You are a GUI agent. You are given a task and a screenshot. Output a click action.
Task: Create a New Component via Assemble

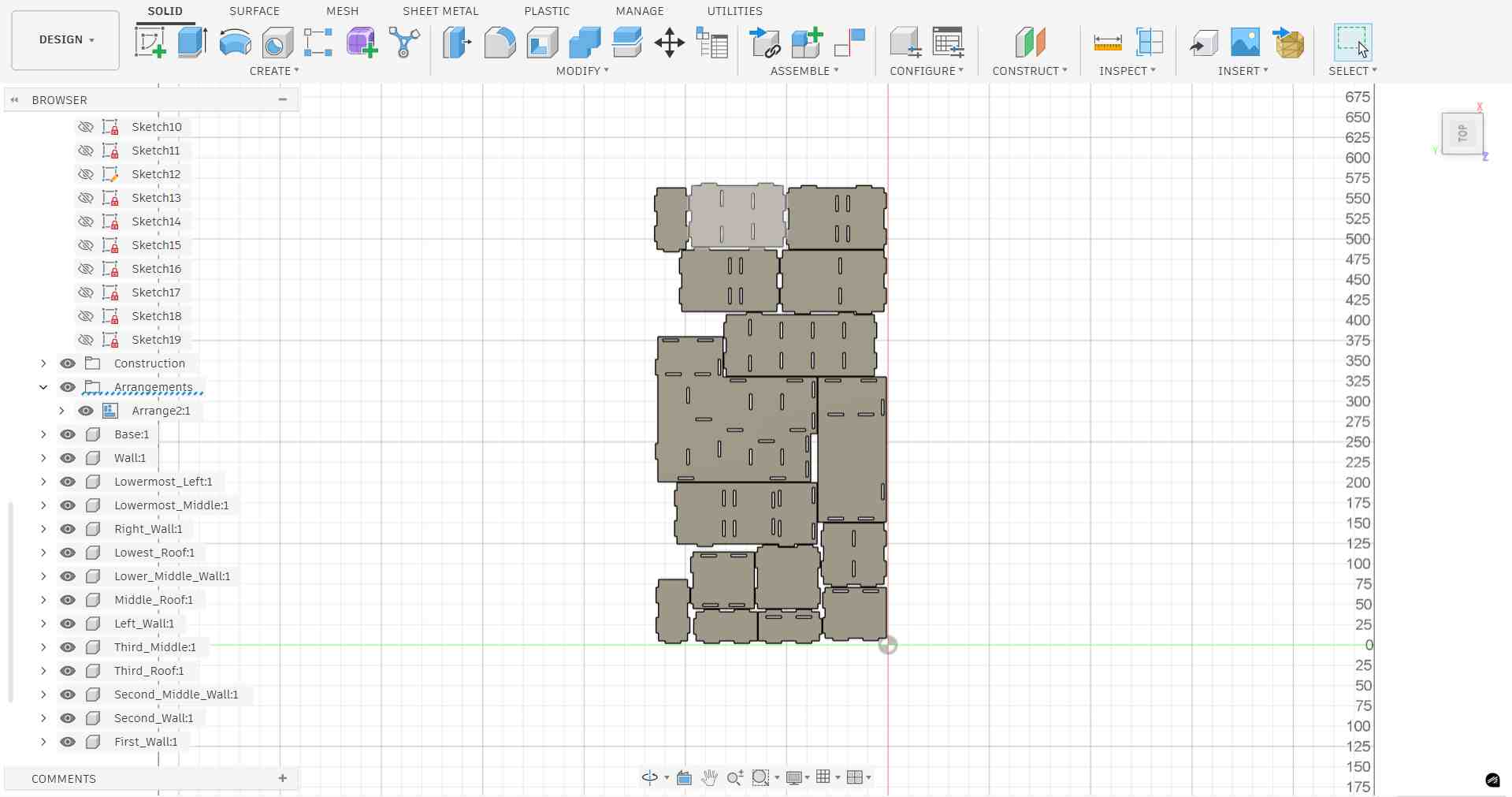805,43
